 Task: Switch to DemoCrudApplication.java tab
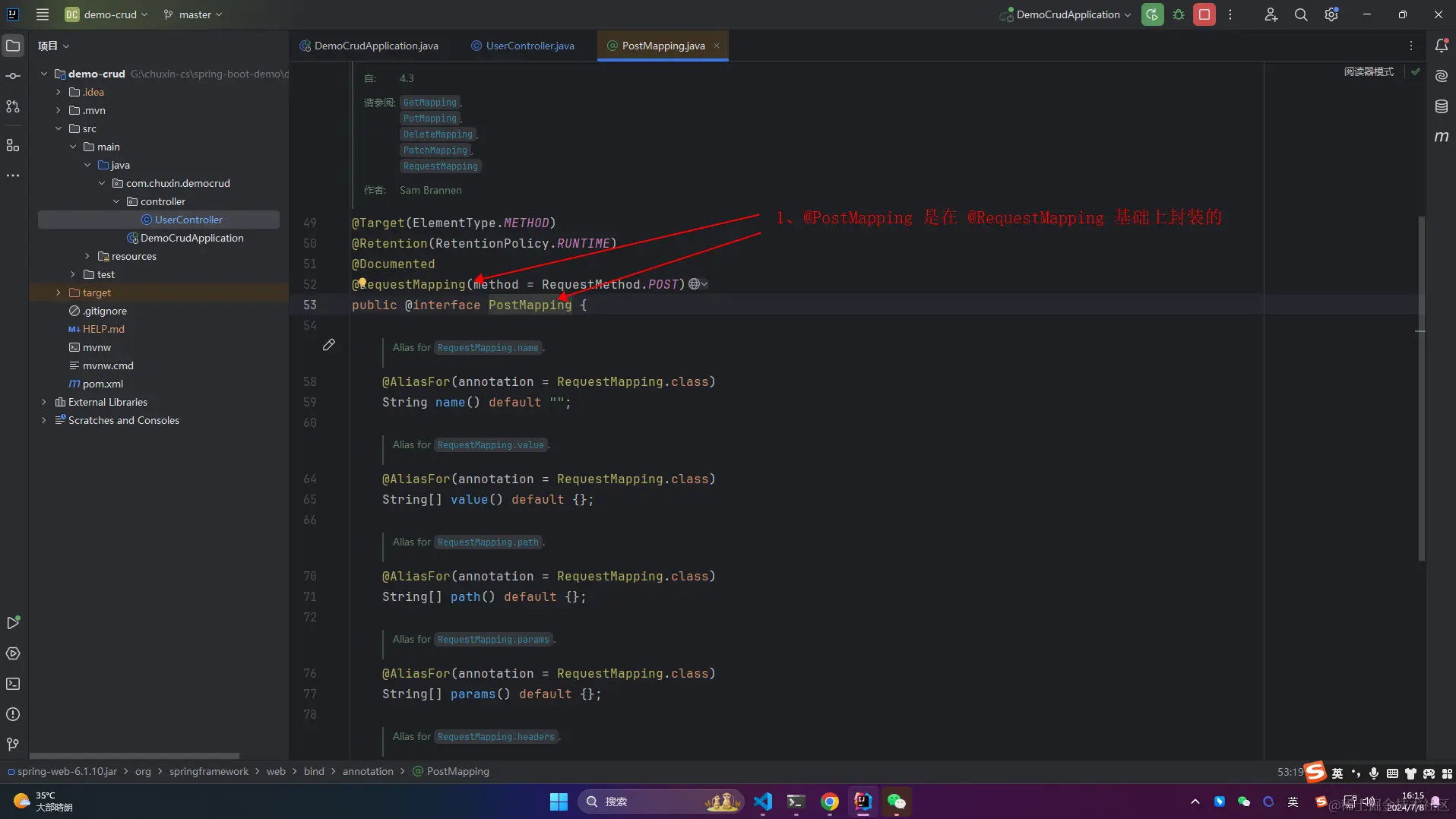[369, 46]
